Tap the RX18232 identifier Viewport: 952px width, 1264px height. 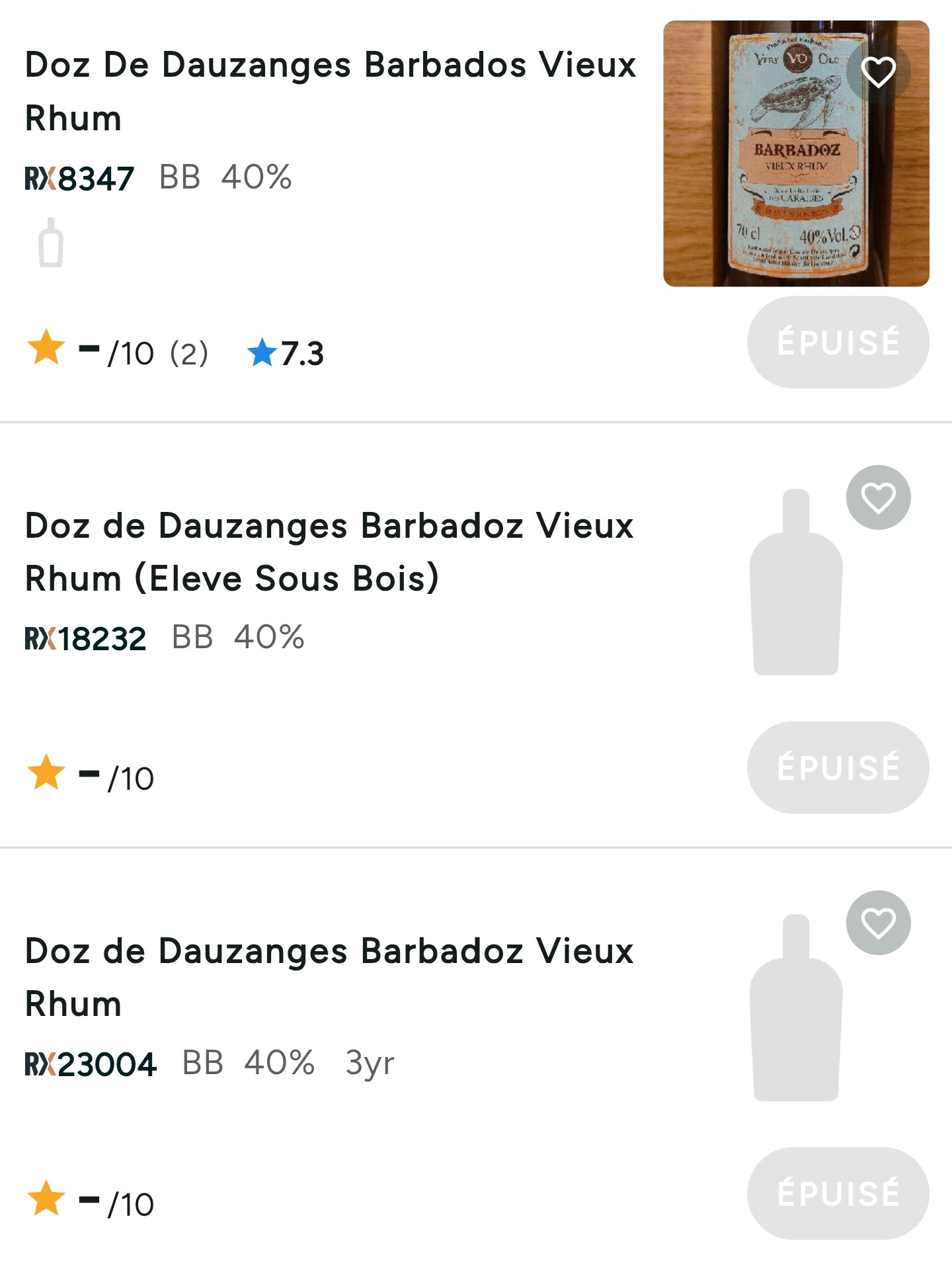(x=85, y=639)
